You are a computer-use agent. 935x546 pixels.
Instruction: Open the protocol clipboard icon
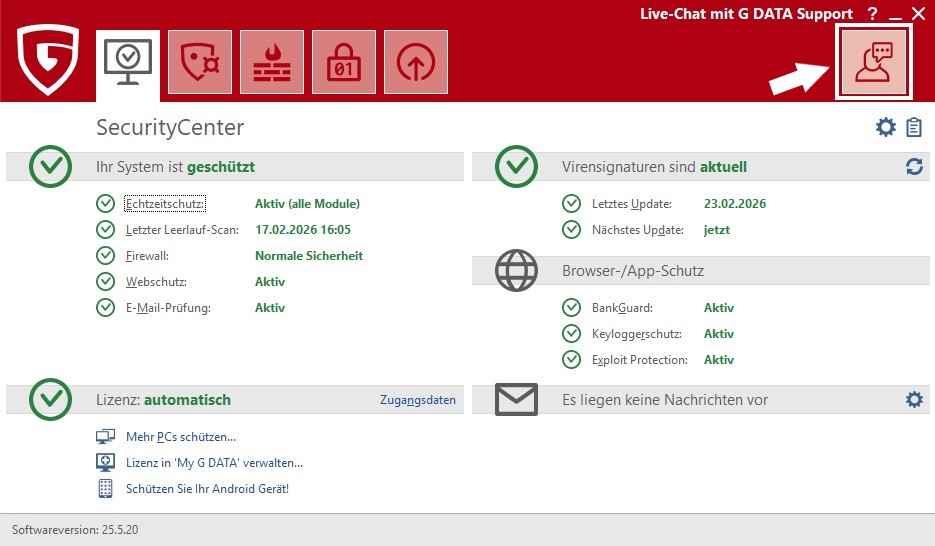tap(914, 127)
